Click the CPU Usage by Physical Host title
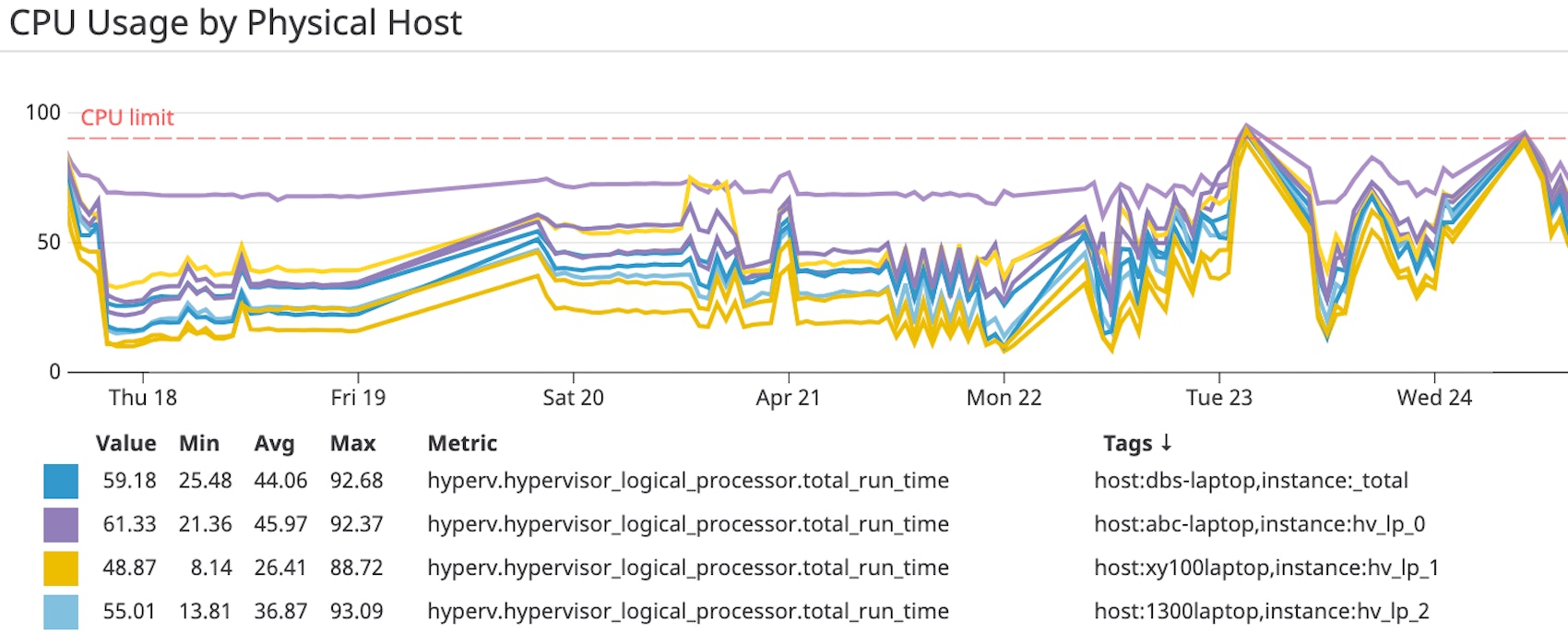 click(x=235, y=23)
